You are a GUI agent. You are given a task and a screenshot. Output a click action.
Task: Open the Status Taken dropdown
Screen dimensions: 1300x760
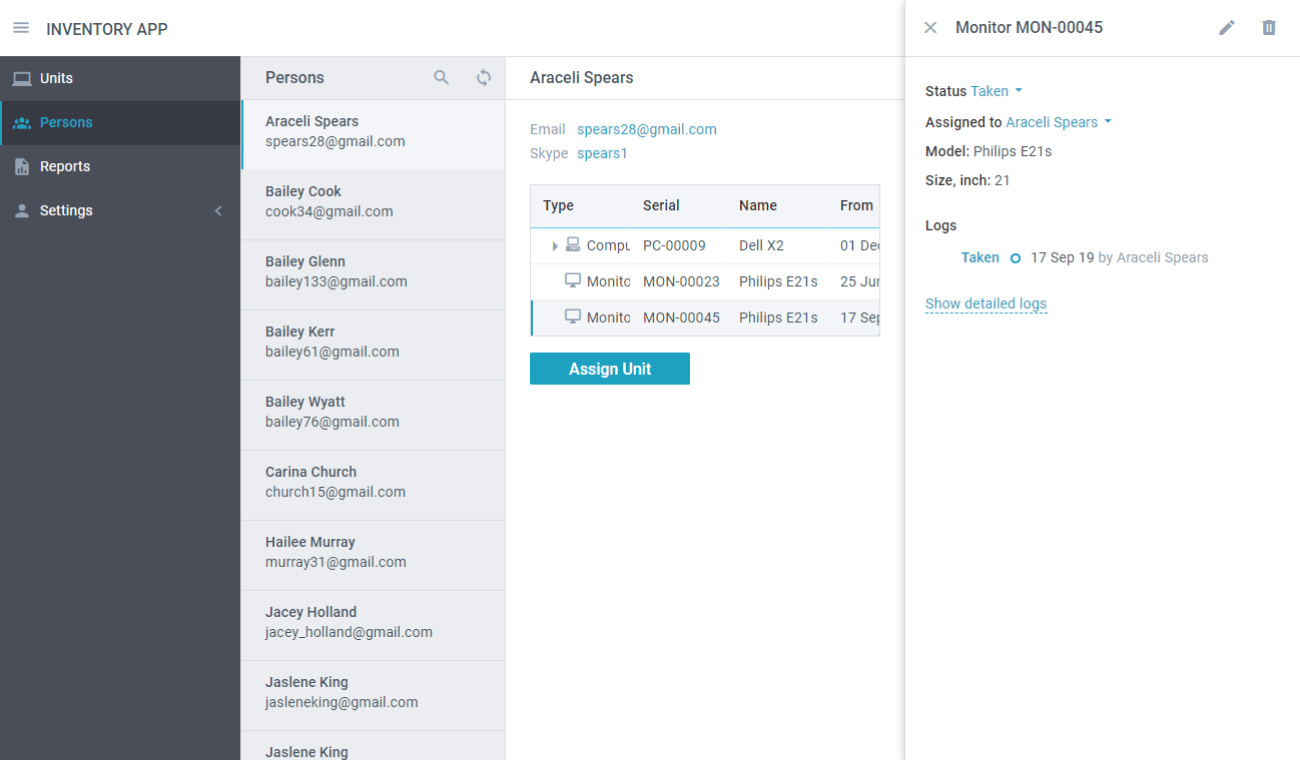pos(997,91)
